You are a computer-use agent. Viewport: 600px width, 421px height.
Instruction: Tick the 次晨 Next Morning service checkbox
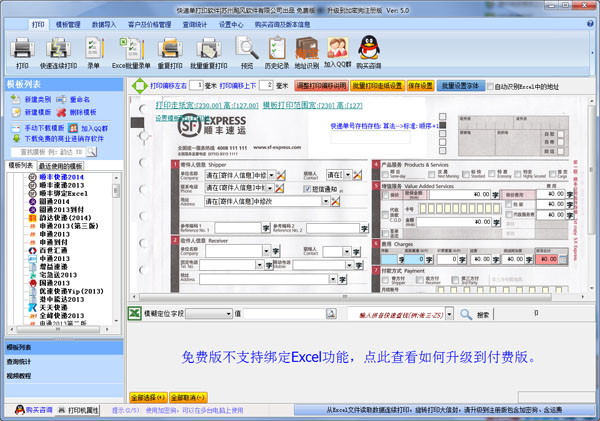(x=432, y=175)
